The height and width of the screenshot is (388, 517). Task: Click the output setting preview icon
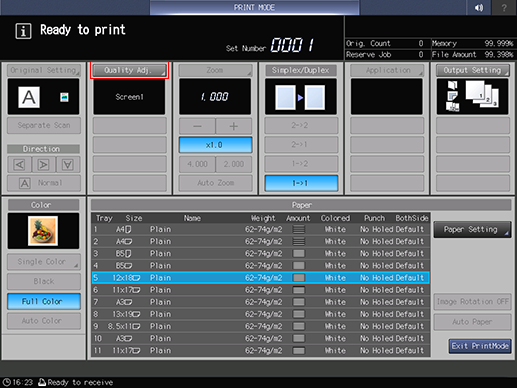click(472, 96)
